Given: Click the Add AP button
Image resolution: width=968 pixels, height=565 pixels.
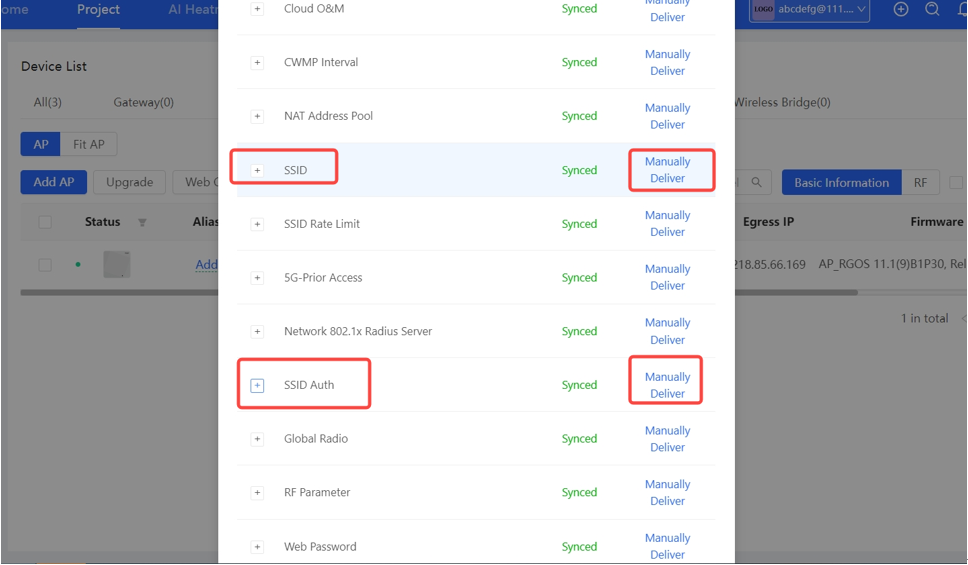Looking at the screenshot, I should coord(54,182).
